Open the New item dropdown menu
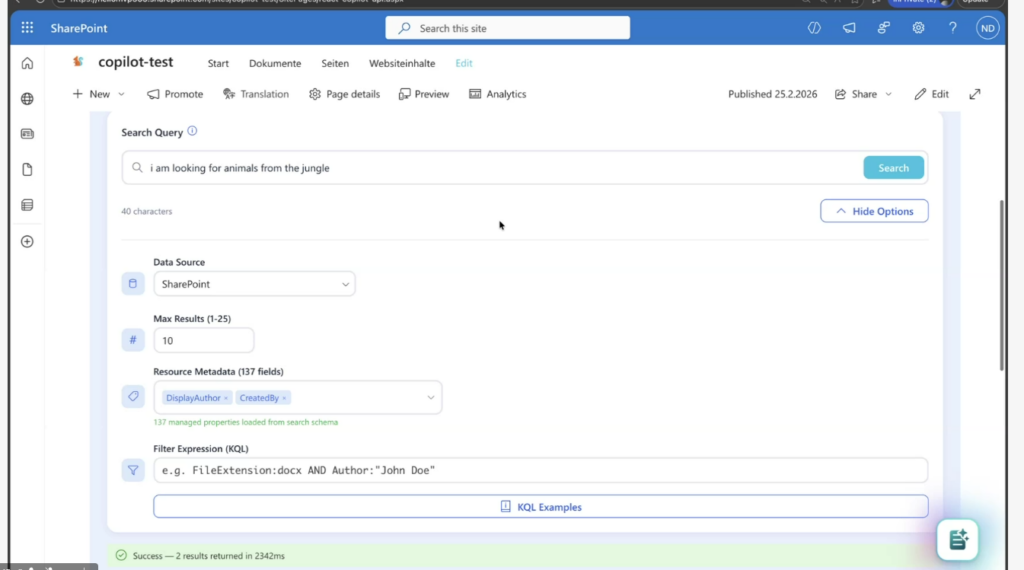Viewport: 1024px width, 570px height. tap(99, 94)
